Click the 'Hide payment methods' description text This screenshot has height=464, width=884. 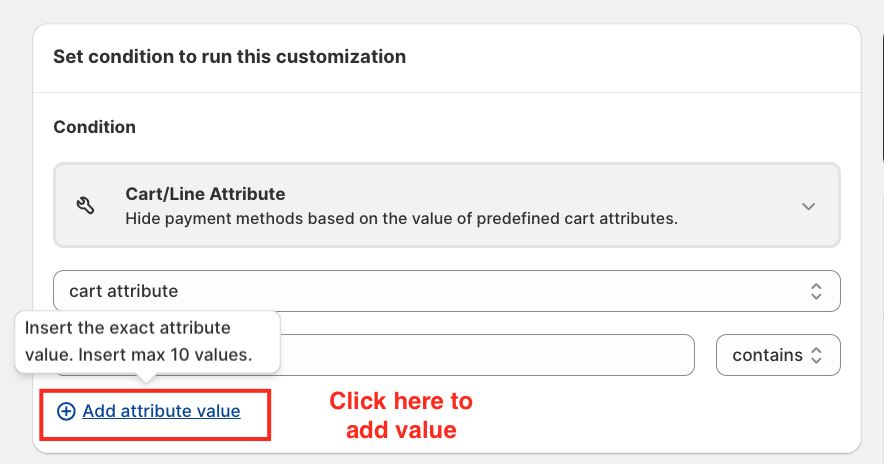point(401,217)
